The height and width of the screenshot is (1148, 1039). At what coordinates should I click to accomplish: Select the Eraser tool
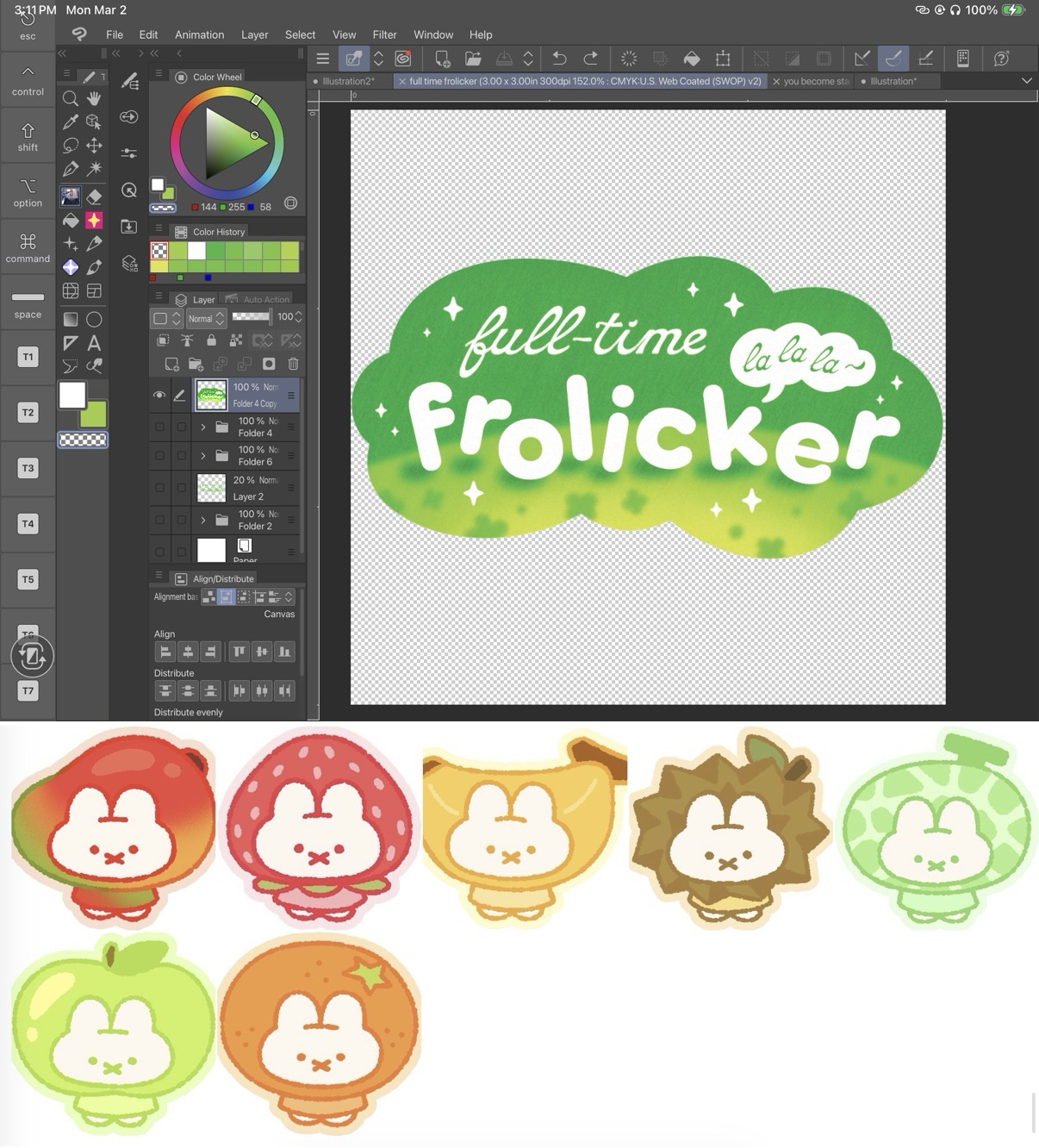pos(94,197)
